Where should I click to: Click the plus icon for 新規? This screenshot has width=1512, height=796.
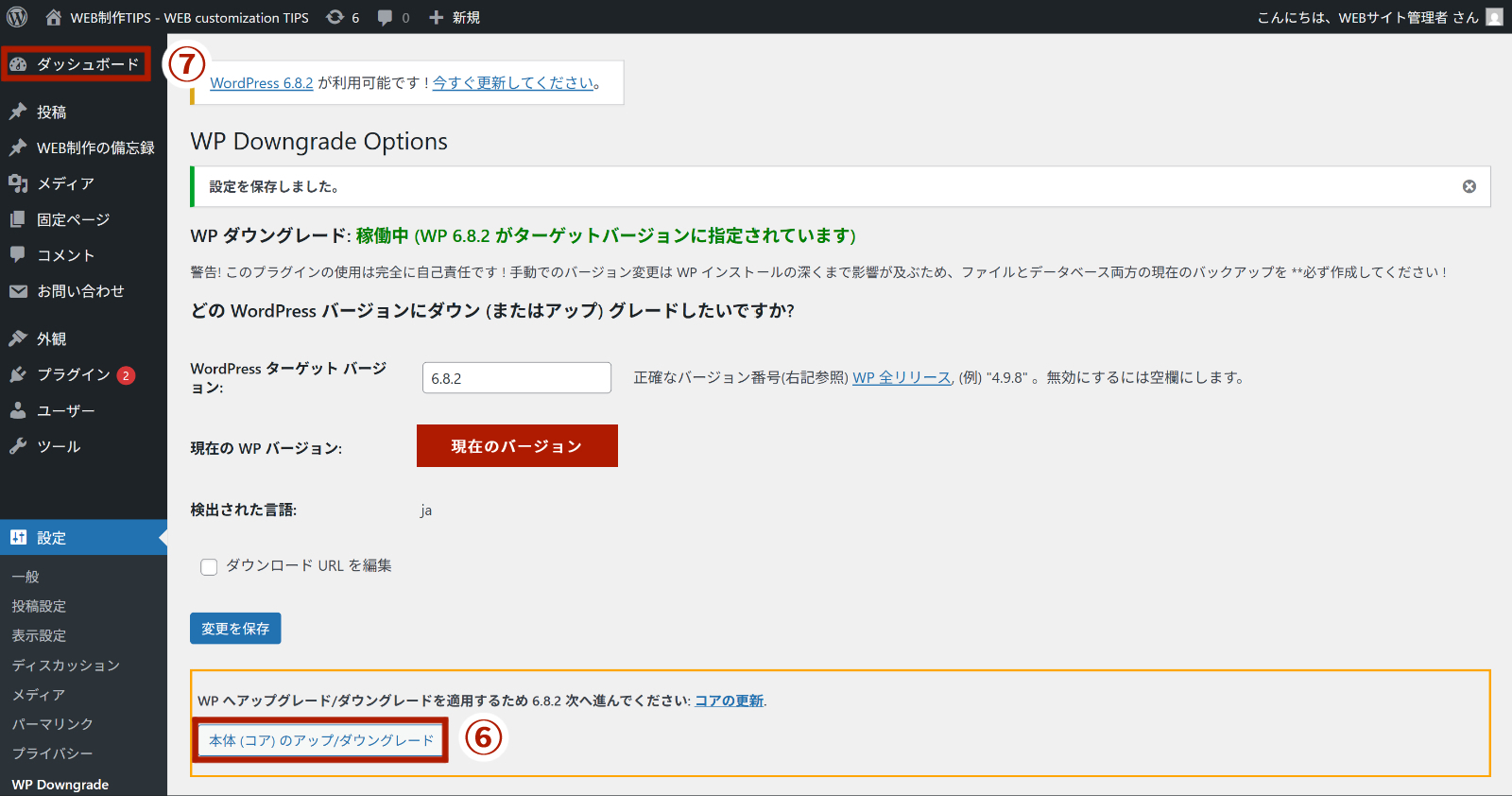pos(436,17)
